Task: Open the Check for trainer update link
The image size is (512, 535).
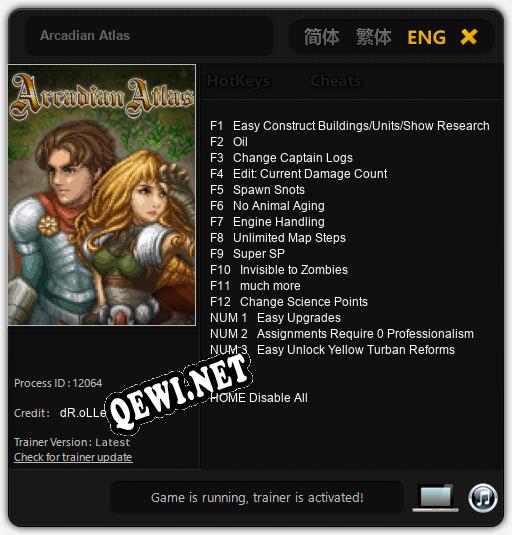Action: tap(73, 457)
